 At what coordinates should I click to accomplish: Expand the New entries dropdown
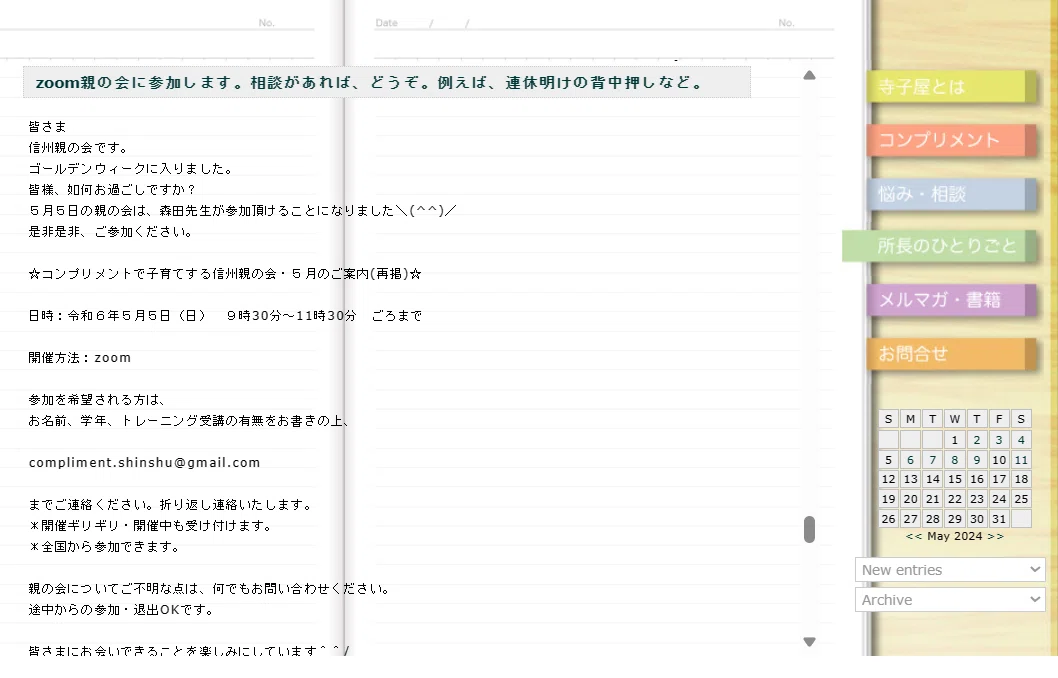950,569
